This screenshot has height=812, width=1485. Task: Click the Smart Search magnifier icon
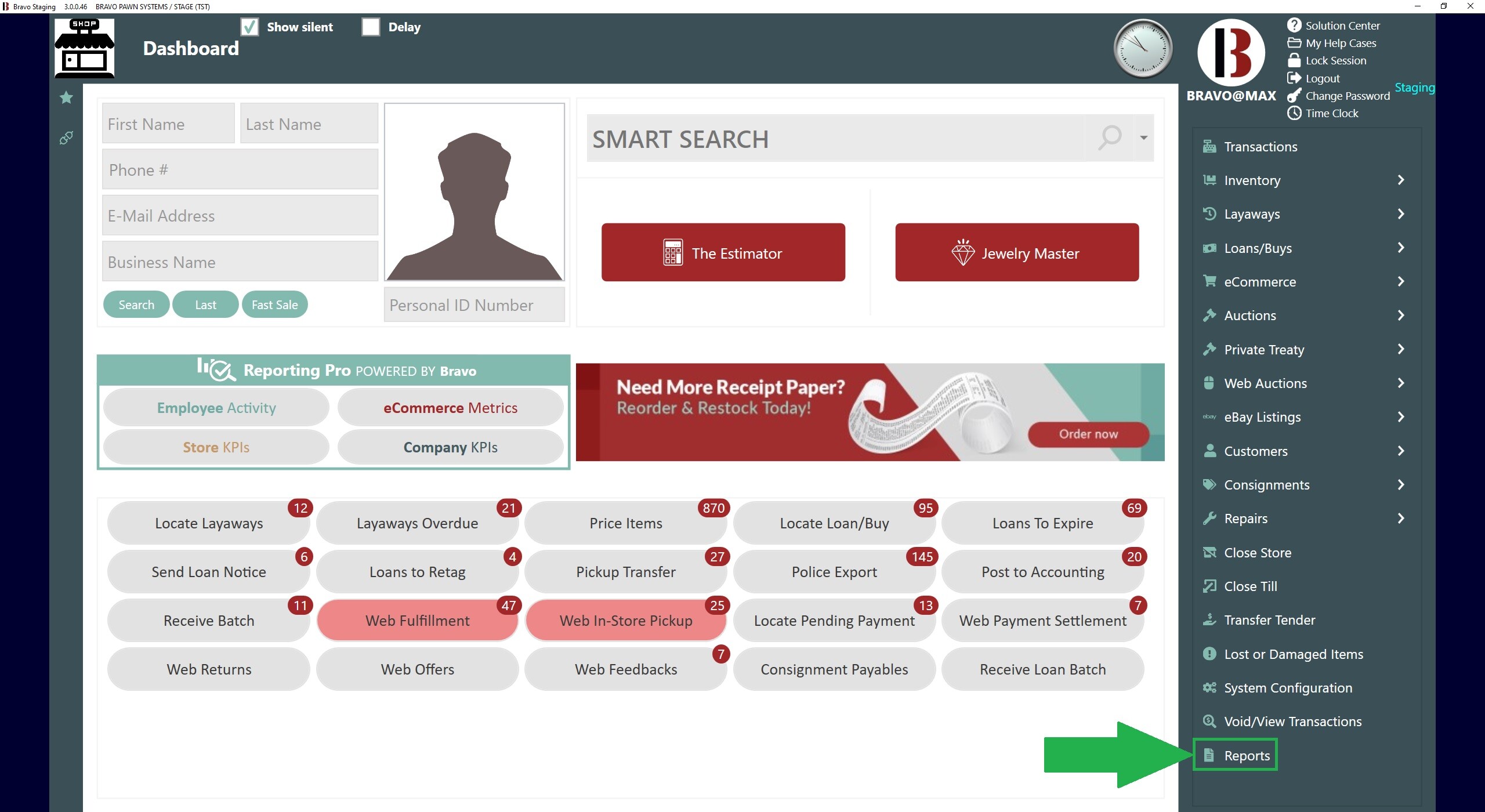pos(1110,138)
